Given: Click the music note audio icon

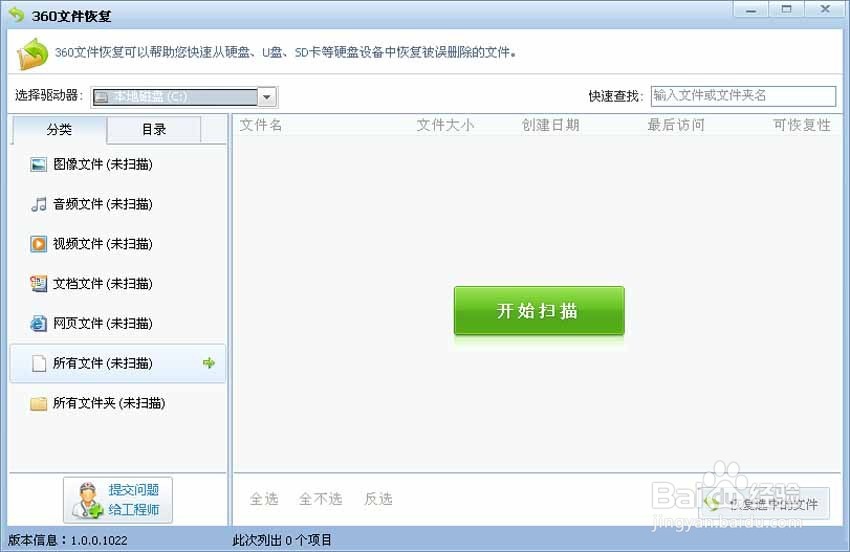Looking at the screenshot, I should pos(38,204).
